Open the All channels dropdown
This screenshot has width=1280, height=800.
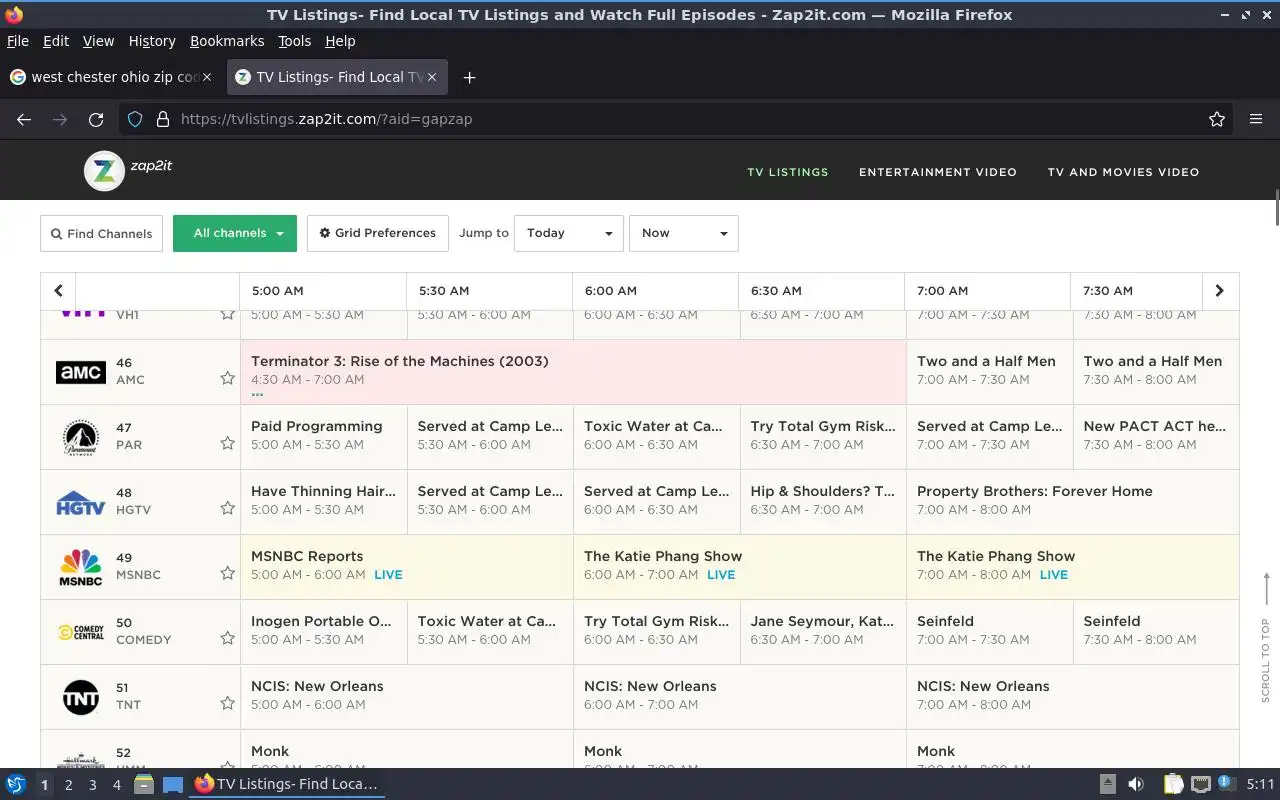(235, 233)
